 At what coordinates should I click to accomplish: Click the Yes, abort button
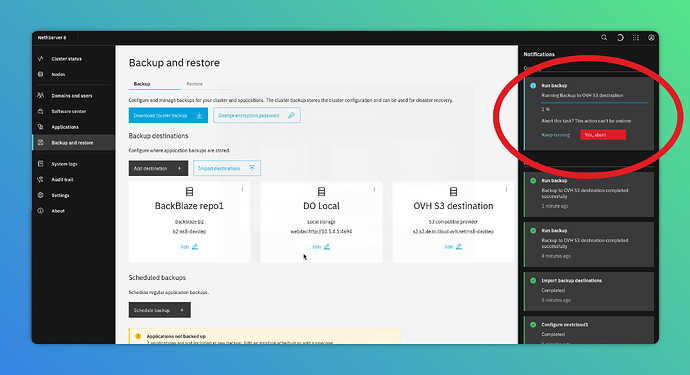[x=603, y=135]
